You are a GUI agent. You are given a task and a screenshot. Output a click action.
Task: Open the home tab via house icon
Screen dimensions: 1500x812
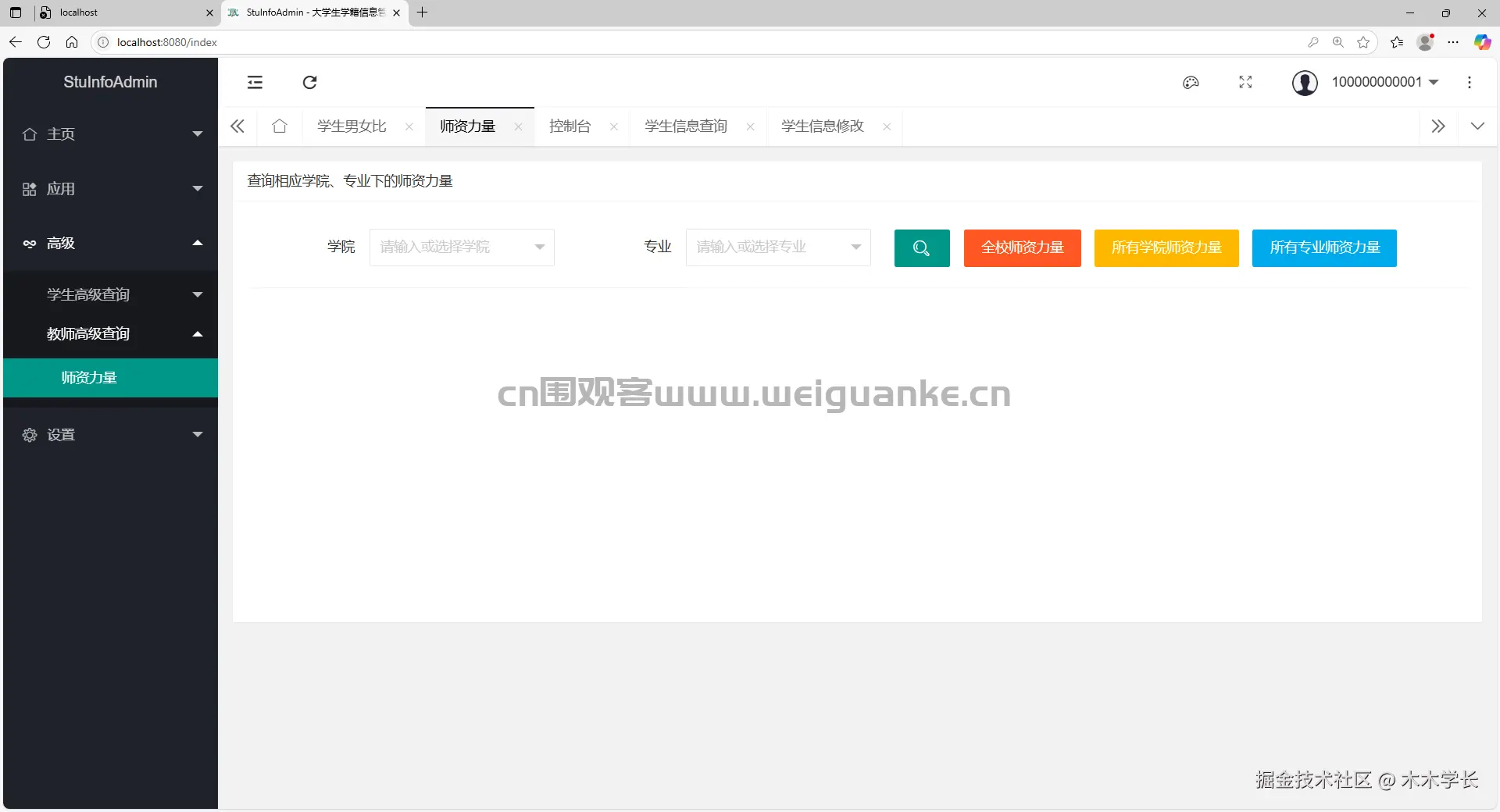(x=279, y=126)
